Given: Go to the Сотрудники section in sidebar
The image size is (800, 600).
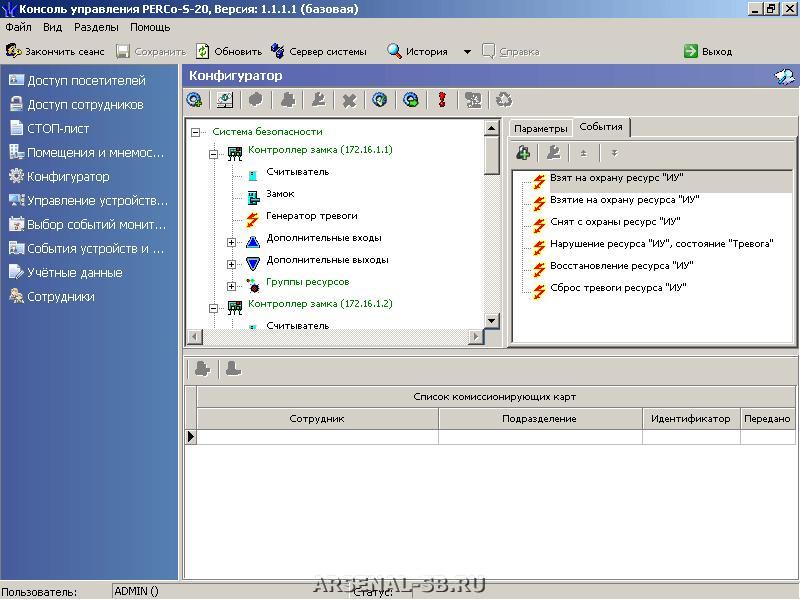Looking at the screenshot, I should [x=60, y=296].
